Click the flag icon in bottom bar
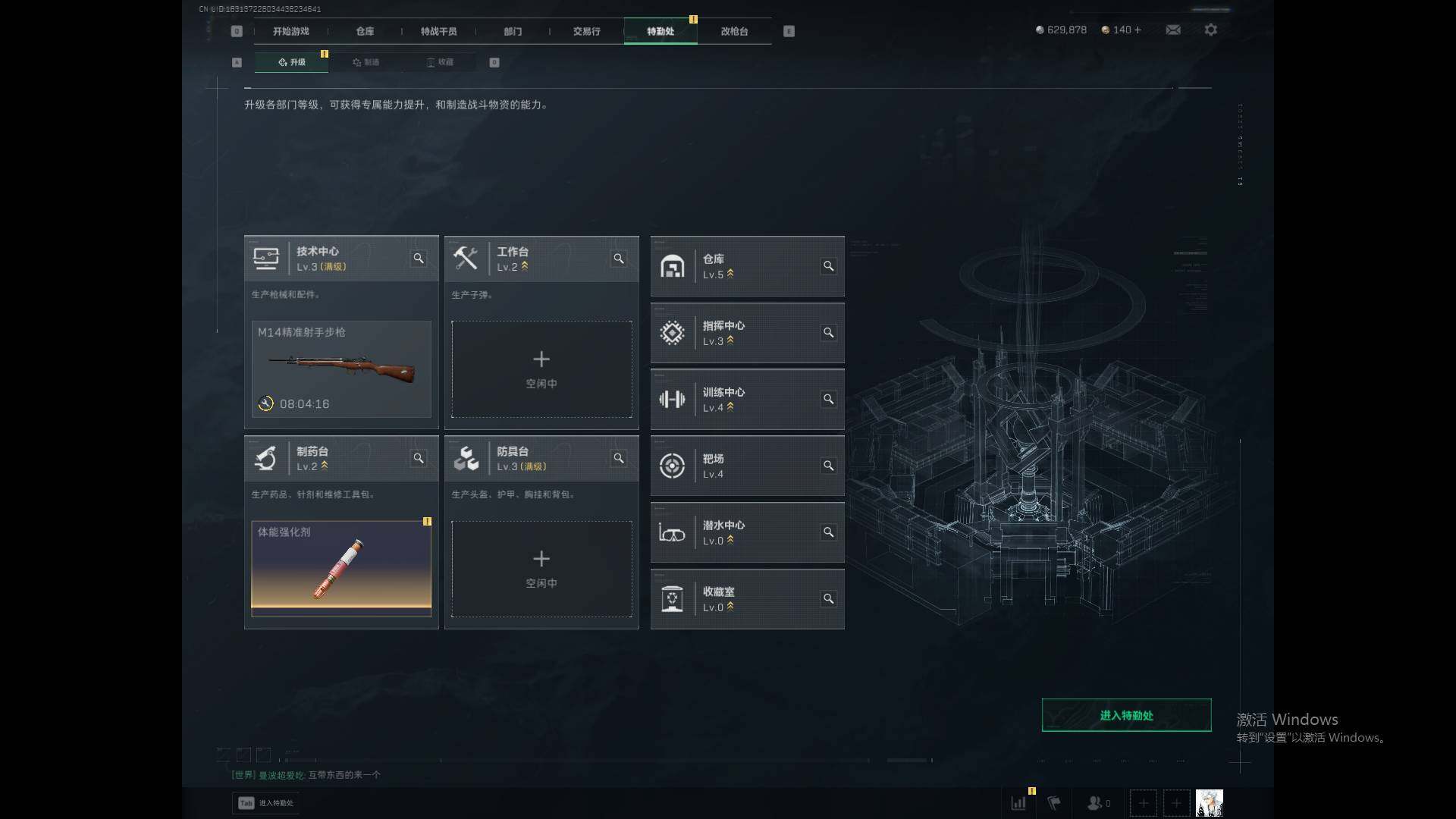Viewport: 1456px width, 819px height. coord(1054,802)
